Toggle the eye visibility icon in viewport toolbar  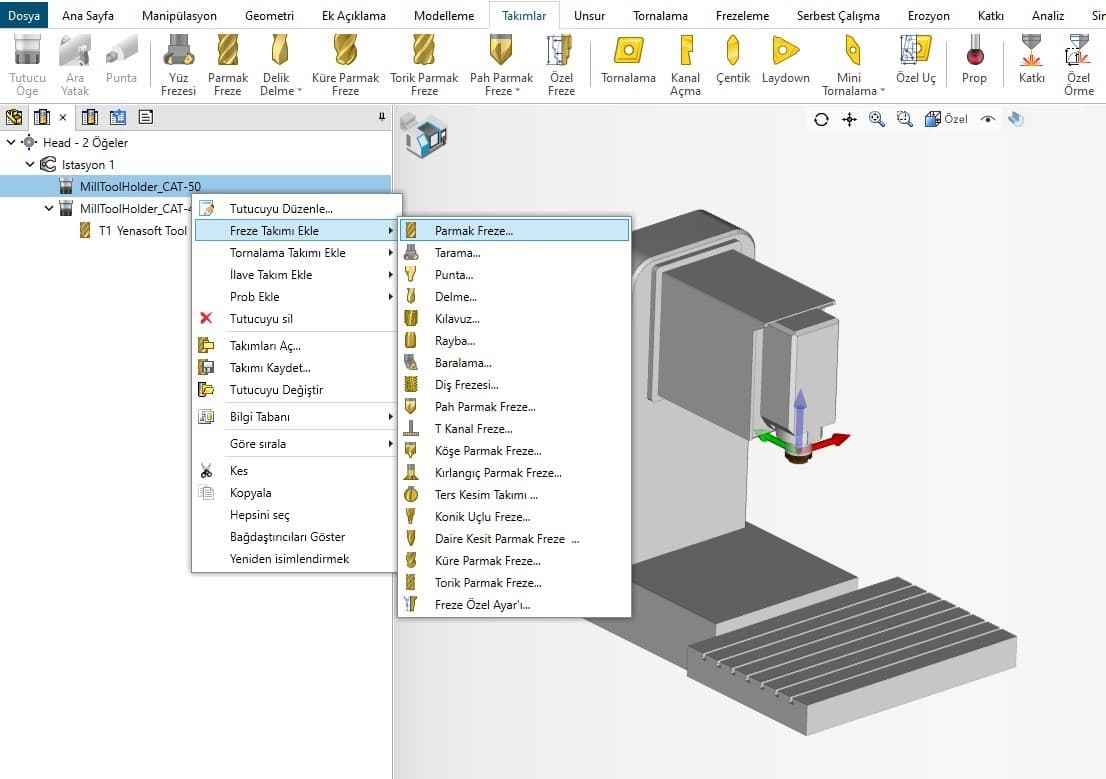click(988, 119)
